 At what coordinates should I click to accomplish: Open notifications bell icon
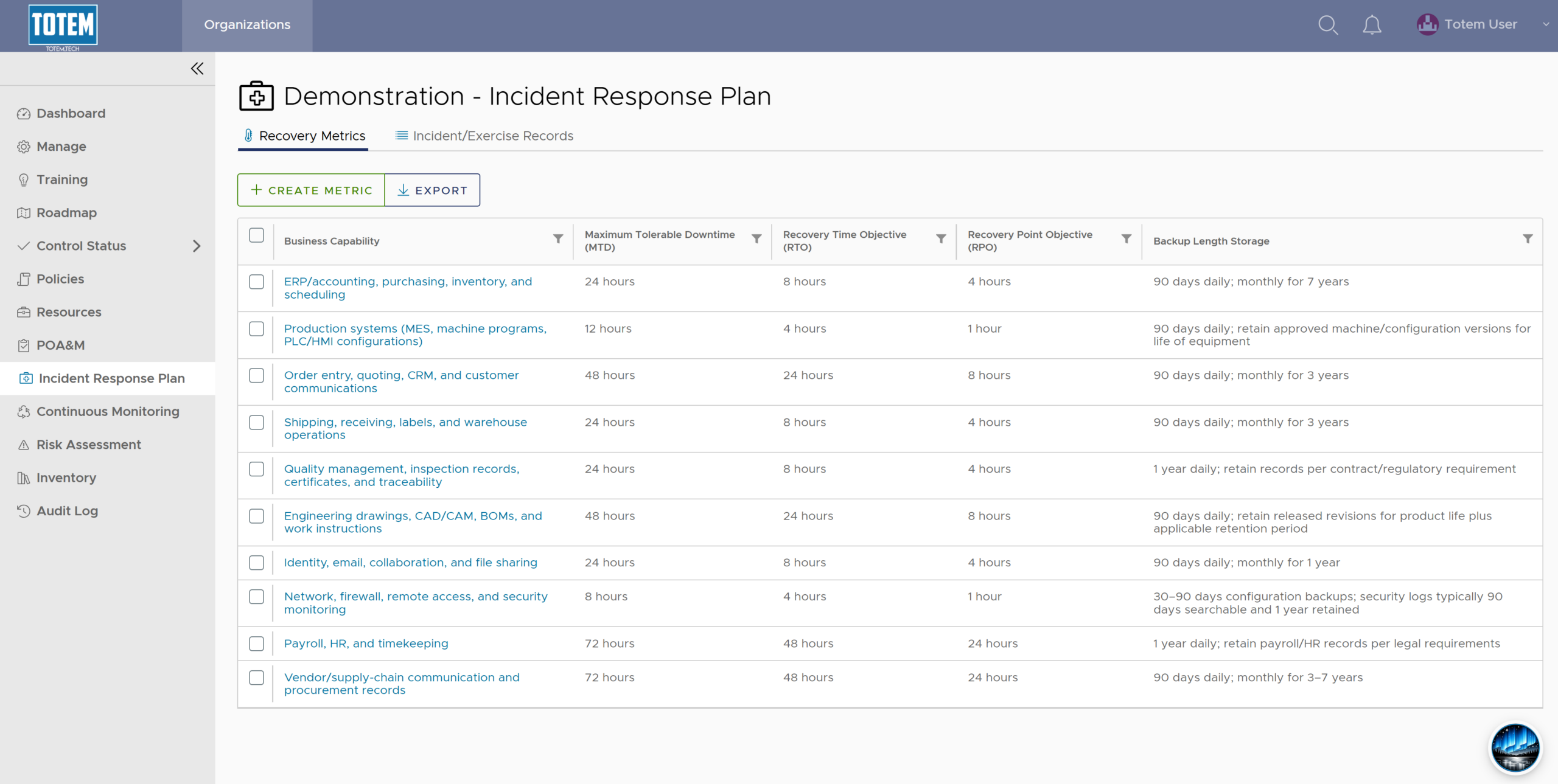point(1372,25)
